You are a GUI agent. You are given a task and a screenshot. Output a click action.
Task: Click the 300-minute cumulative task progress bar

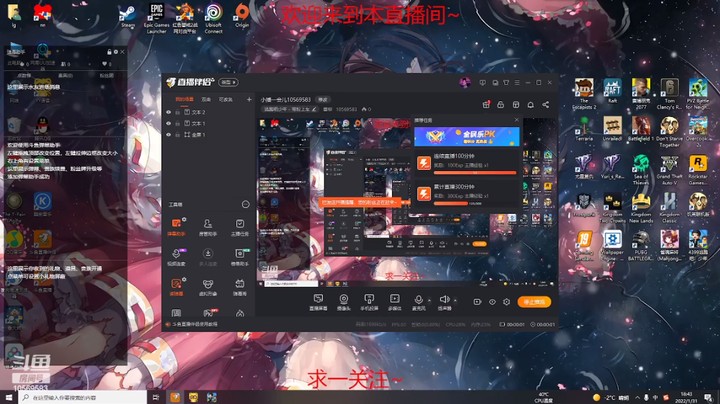point(475,203)
